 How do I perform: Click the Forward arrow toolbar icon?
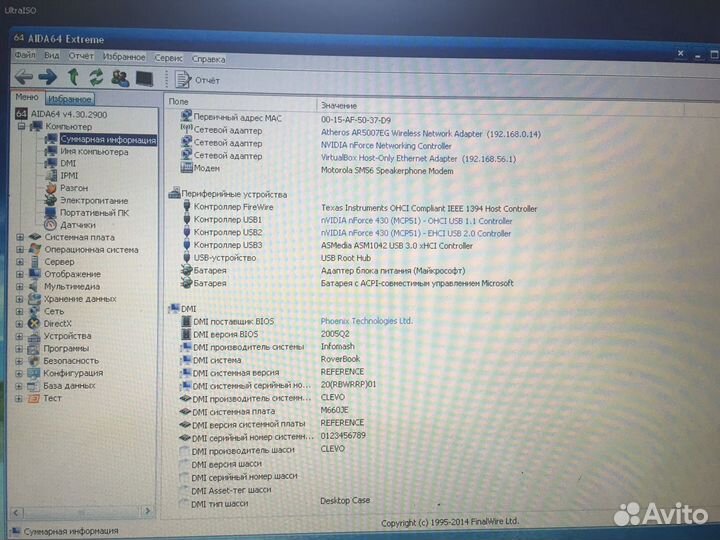click(x=47, y=77)
